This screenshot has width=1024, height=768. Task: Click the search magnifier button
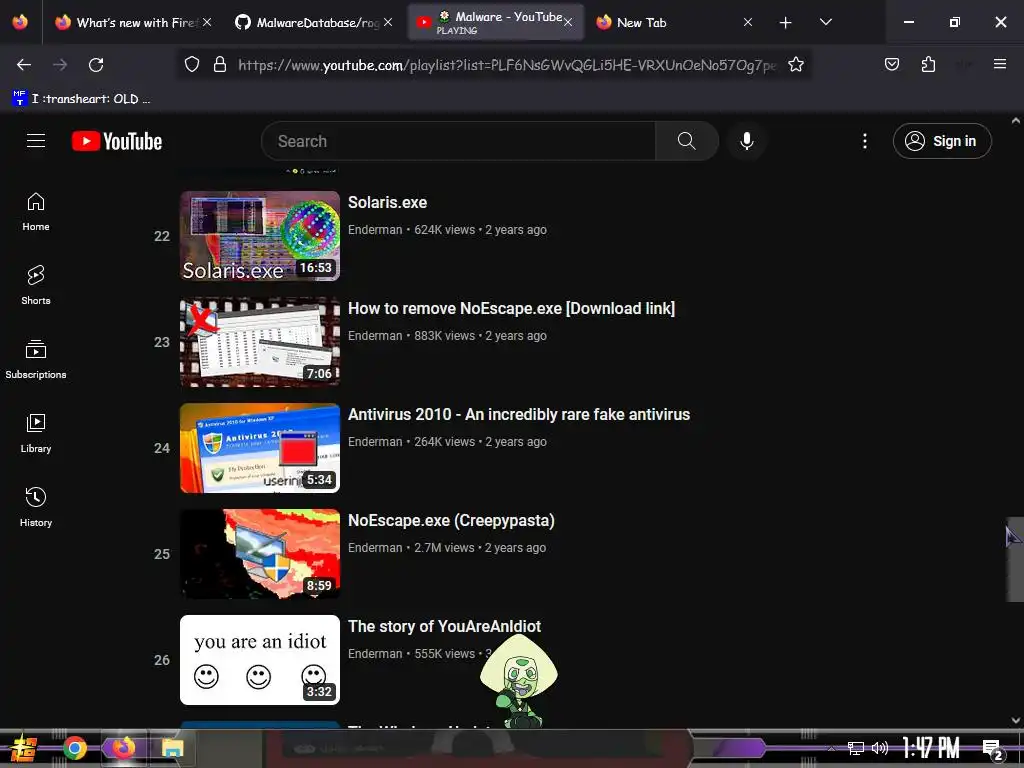[686, 141]
